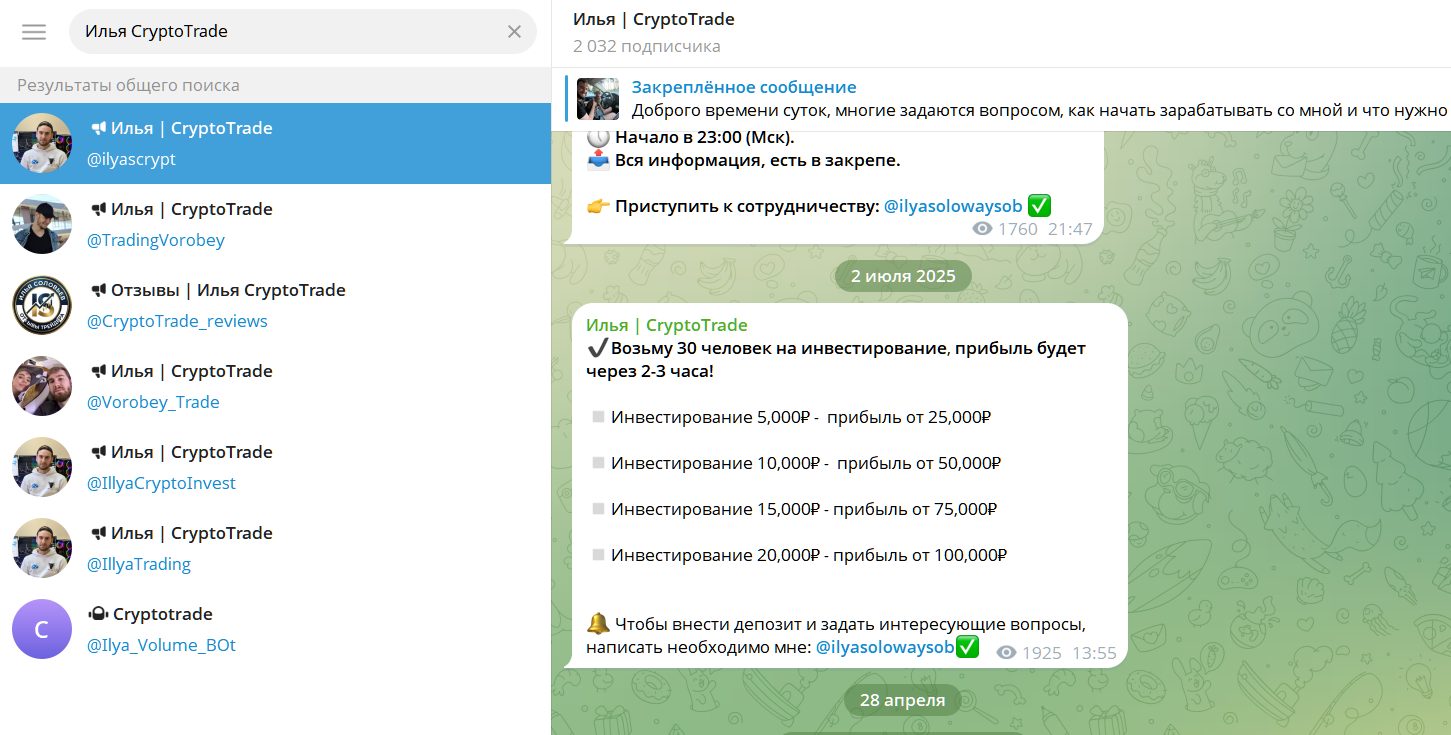The image size is (1451, 735).
Task: Click the bot icon beside Cryptotrade
Action: pos(98,614)
